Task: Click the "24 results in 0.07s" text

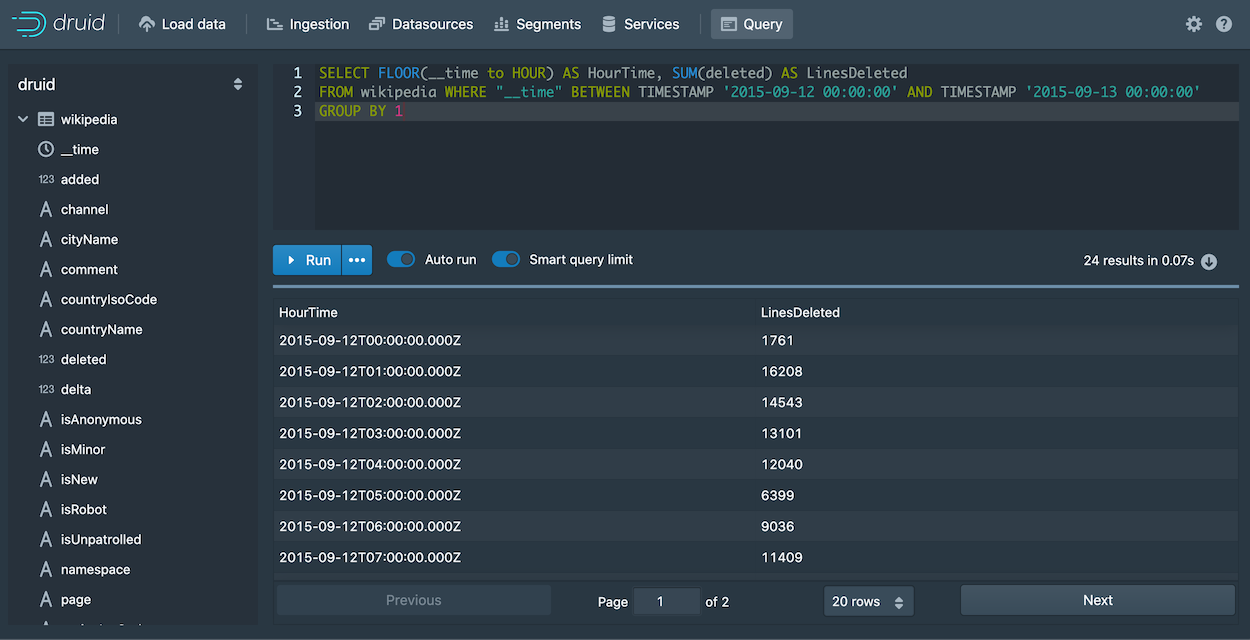Action: 1139,260
